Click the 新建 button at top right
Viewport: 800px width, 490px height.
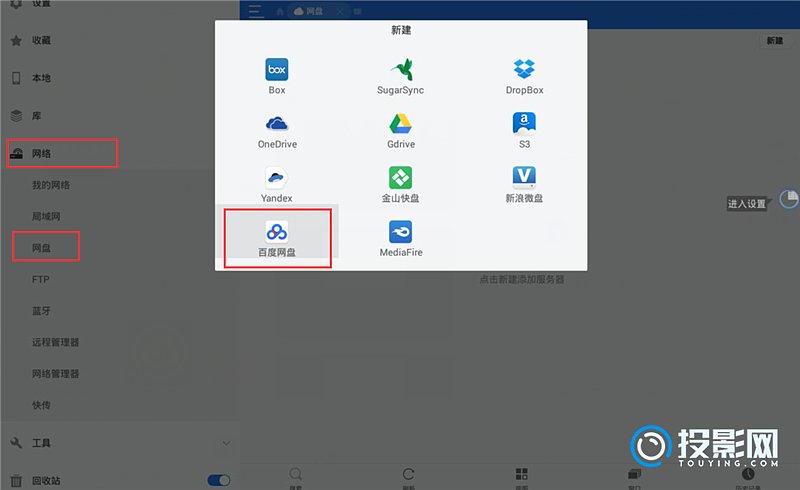click(774, 40)
